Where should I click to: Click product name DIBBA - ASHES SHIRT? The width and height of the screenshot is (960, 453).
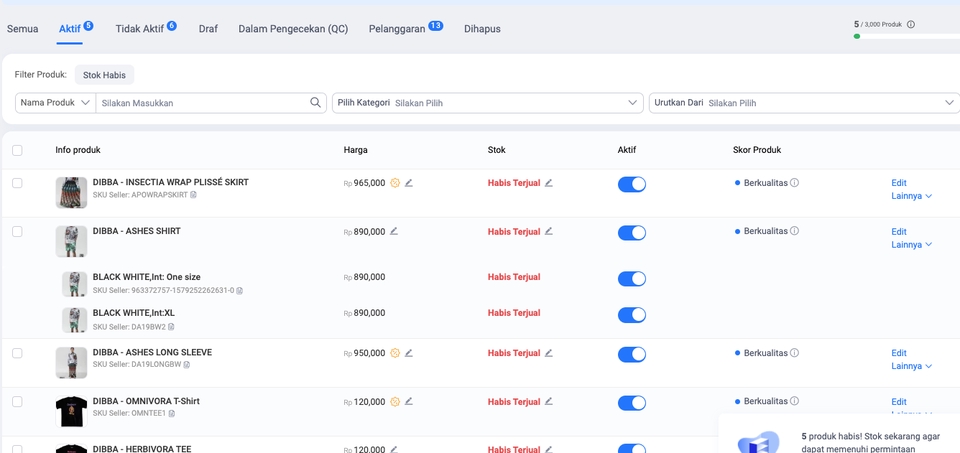pyautogui.click(x=137, y=231)
